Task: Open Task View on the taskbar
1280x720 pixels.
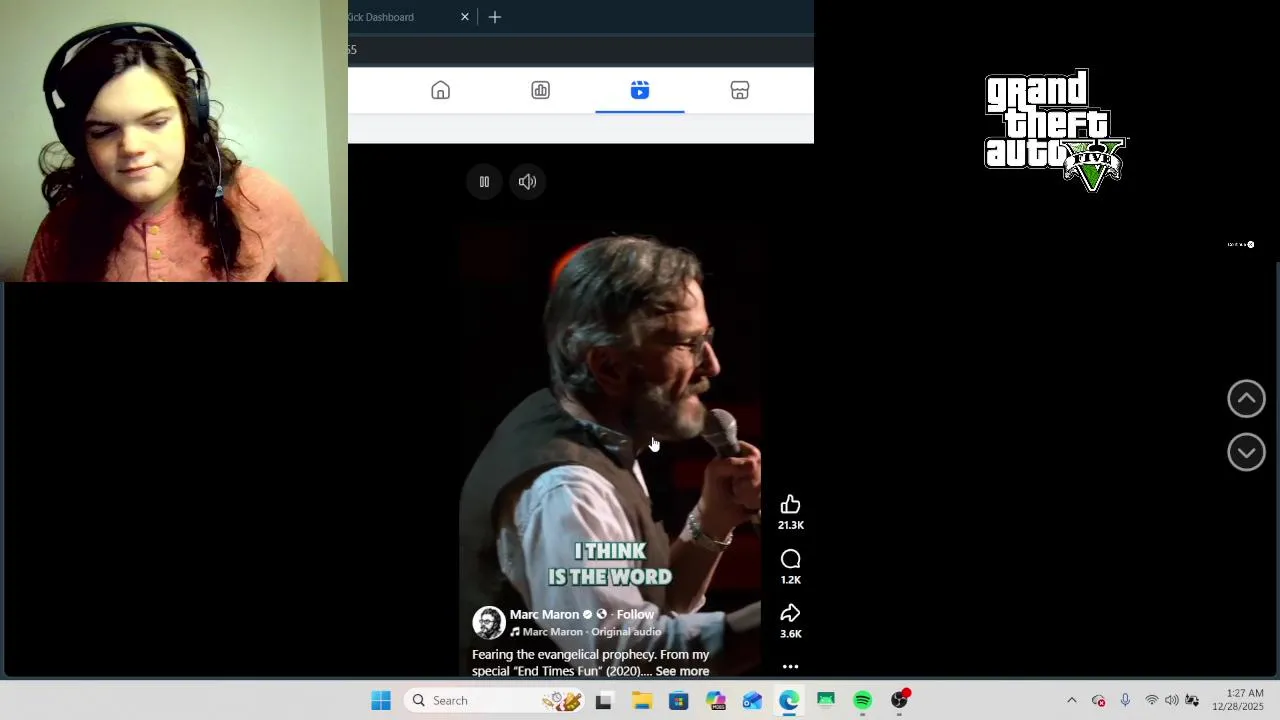Action: [603, 701]
